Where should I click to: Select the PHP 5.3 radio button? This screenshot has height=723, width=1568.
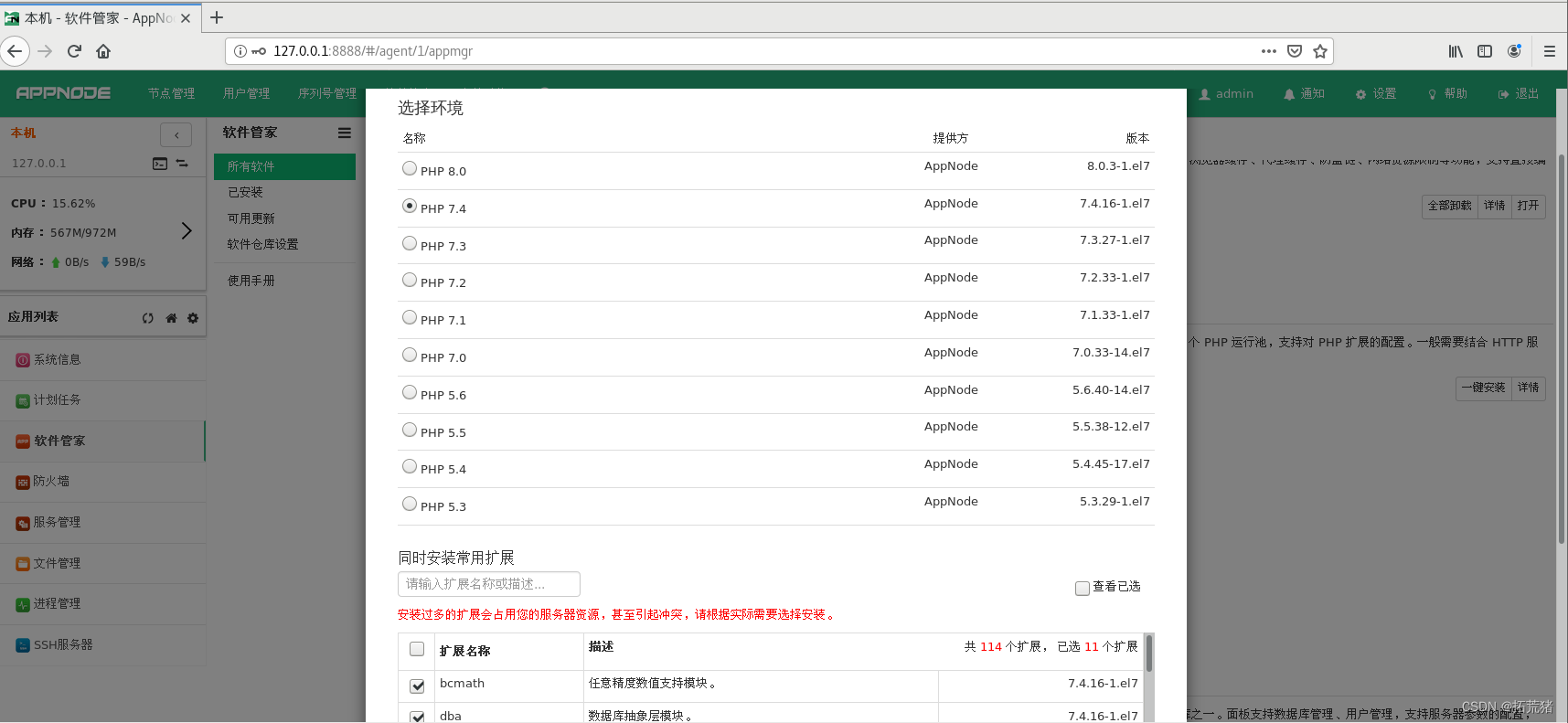coord(410,504)
